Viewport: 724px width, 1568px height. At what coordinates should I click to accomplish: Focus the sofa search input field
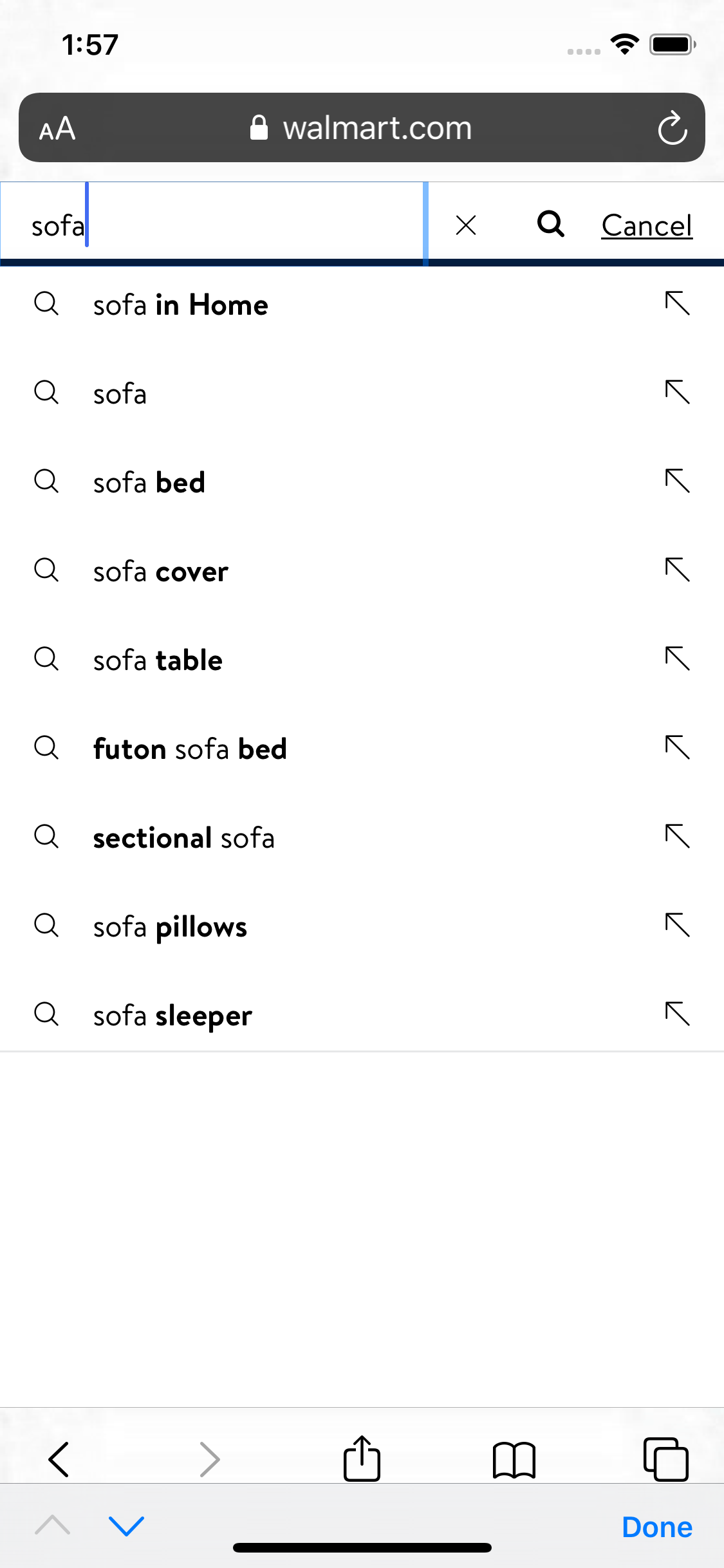(212, 225)
